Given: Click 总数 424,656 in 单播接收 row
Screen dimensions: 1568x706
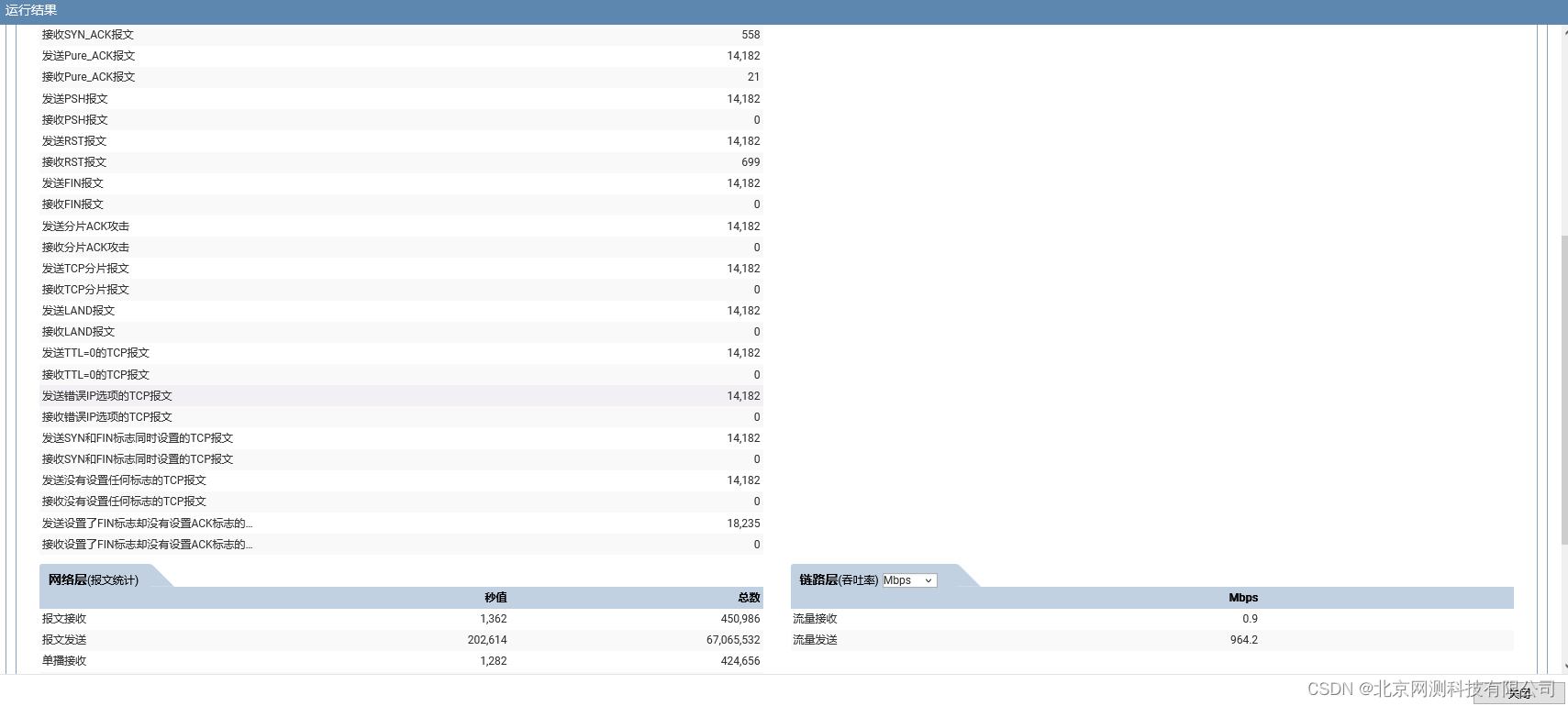Looking at the screenshot, I should [740, 661].
